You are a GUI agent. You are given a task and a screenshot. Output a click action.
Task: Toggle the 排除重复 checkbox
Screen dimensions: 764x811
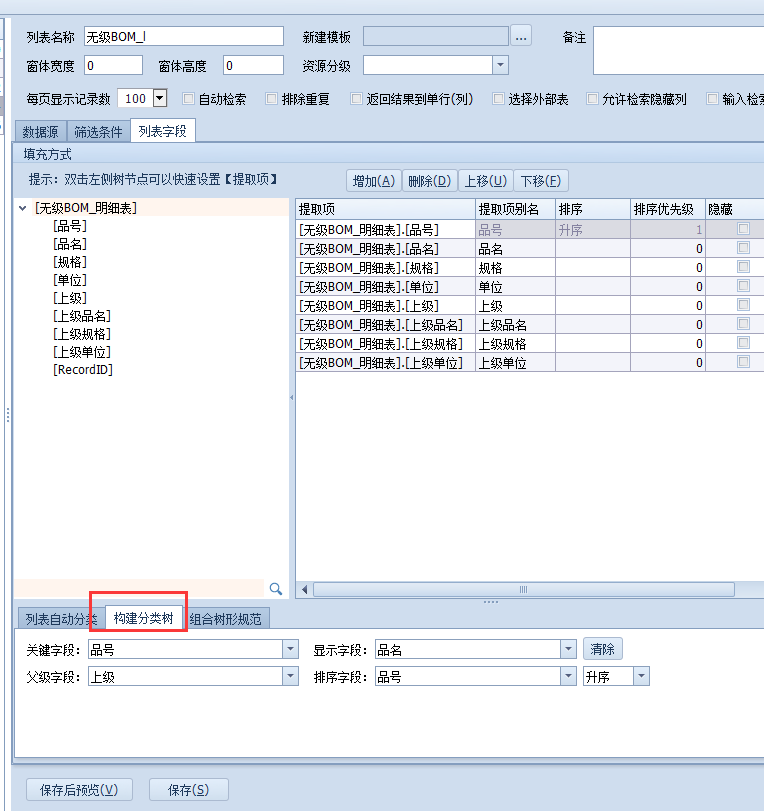tap(271, 99)
